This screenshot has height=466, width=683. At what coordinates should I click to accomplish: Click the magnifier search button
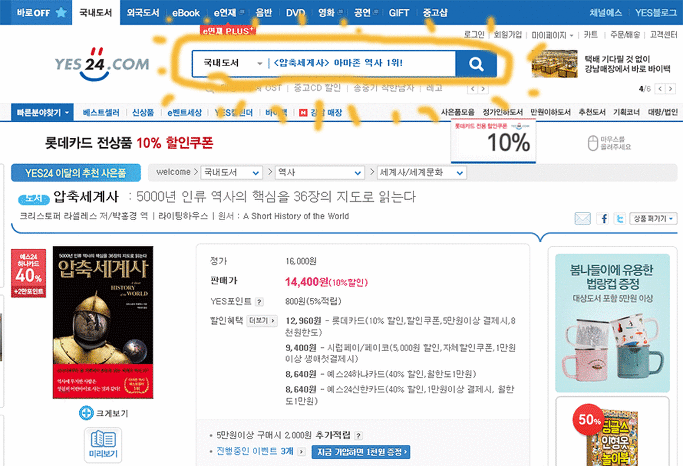[x=476, y=64]
